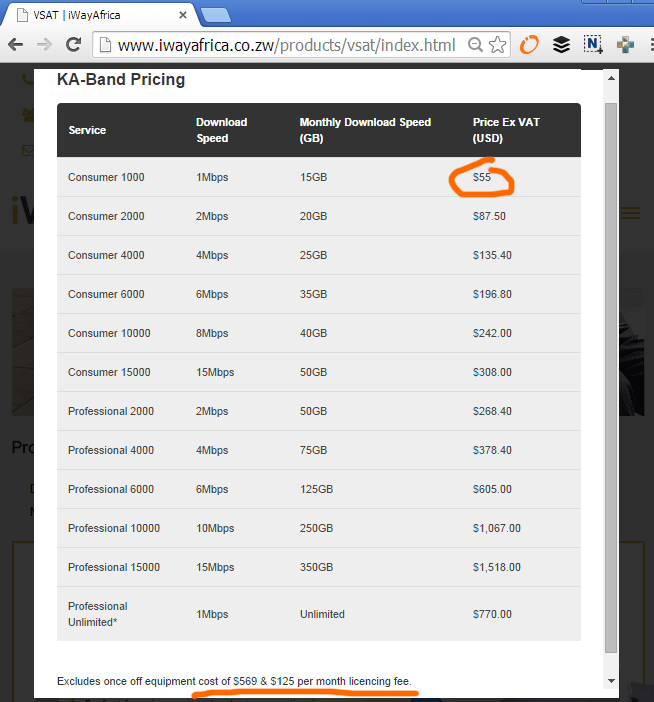
Task: Click the 'Professional 10000' service cell
Action: [114, 528]
